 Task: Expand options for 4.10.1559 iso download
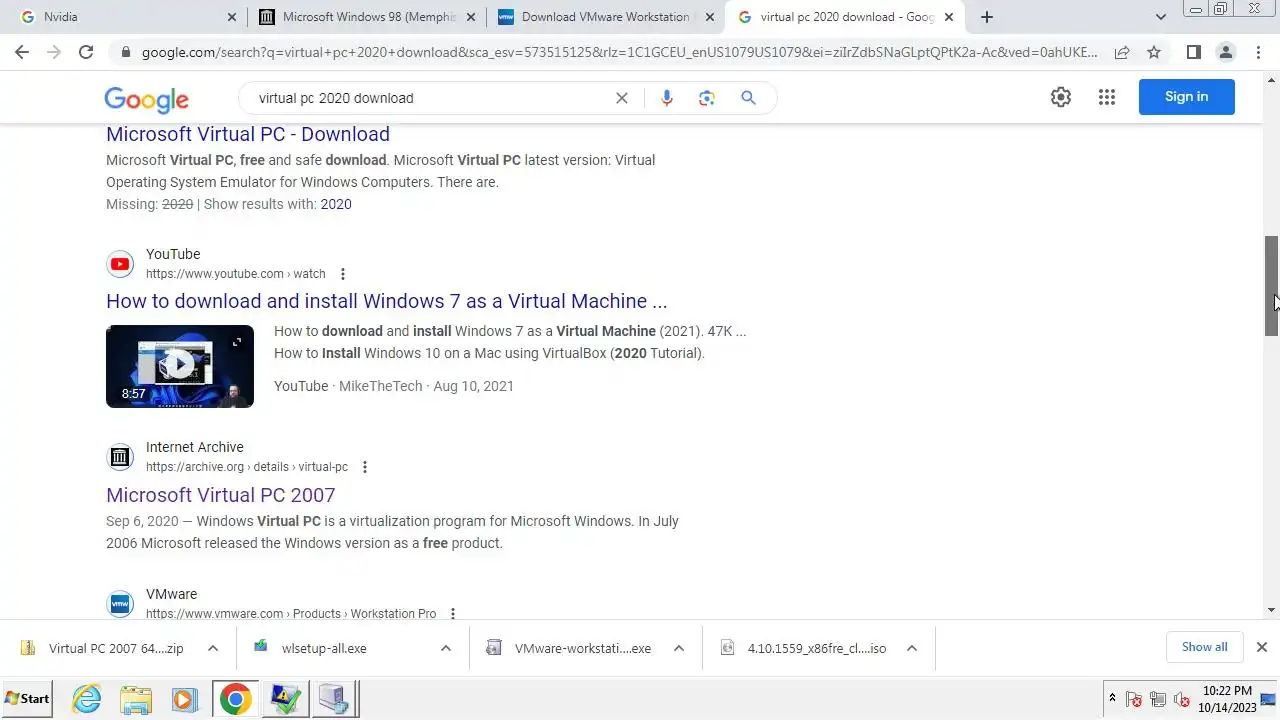point(912,648)
